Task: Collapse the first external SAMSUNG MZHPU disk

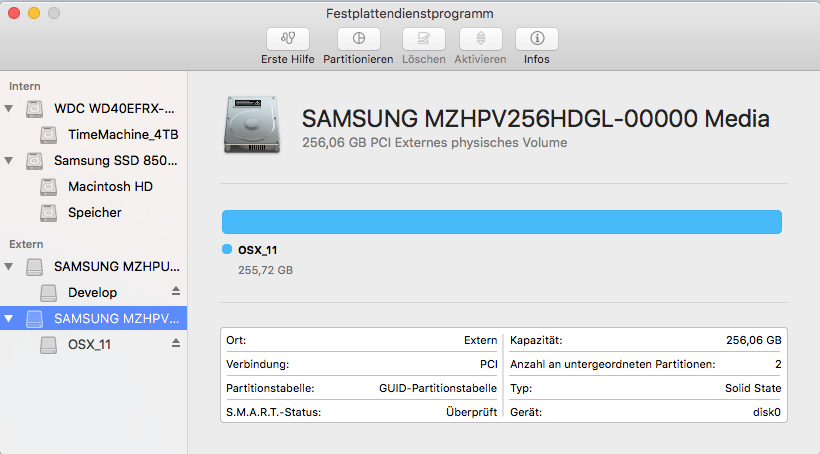Action: coord(10,266)
